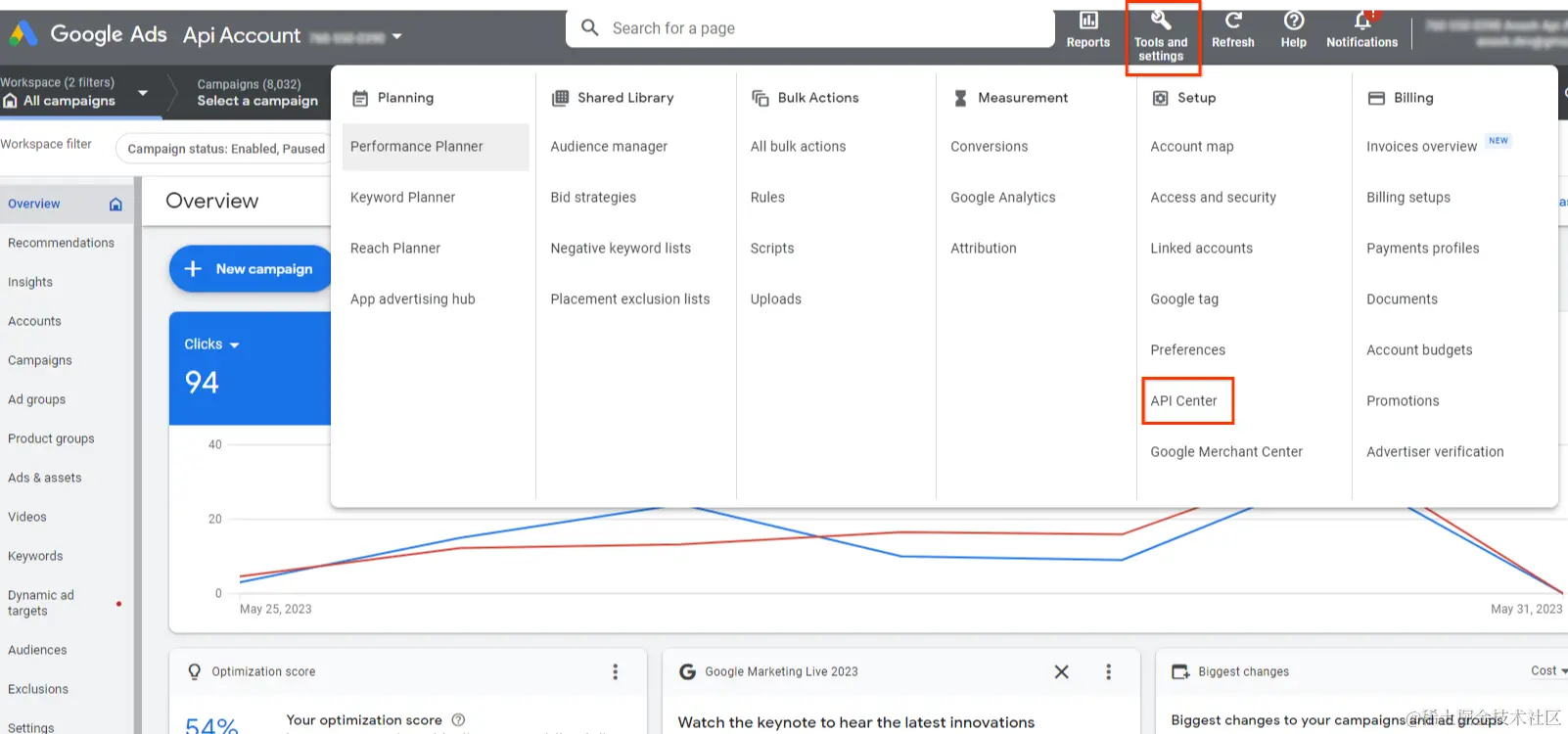Click the optimization score help question icon

pyautogui.click(x=458, y=719)
